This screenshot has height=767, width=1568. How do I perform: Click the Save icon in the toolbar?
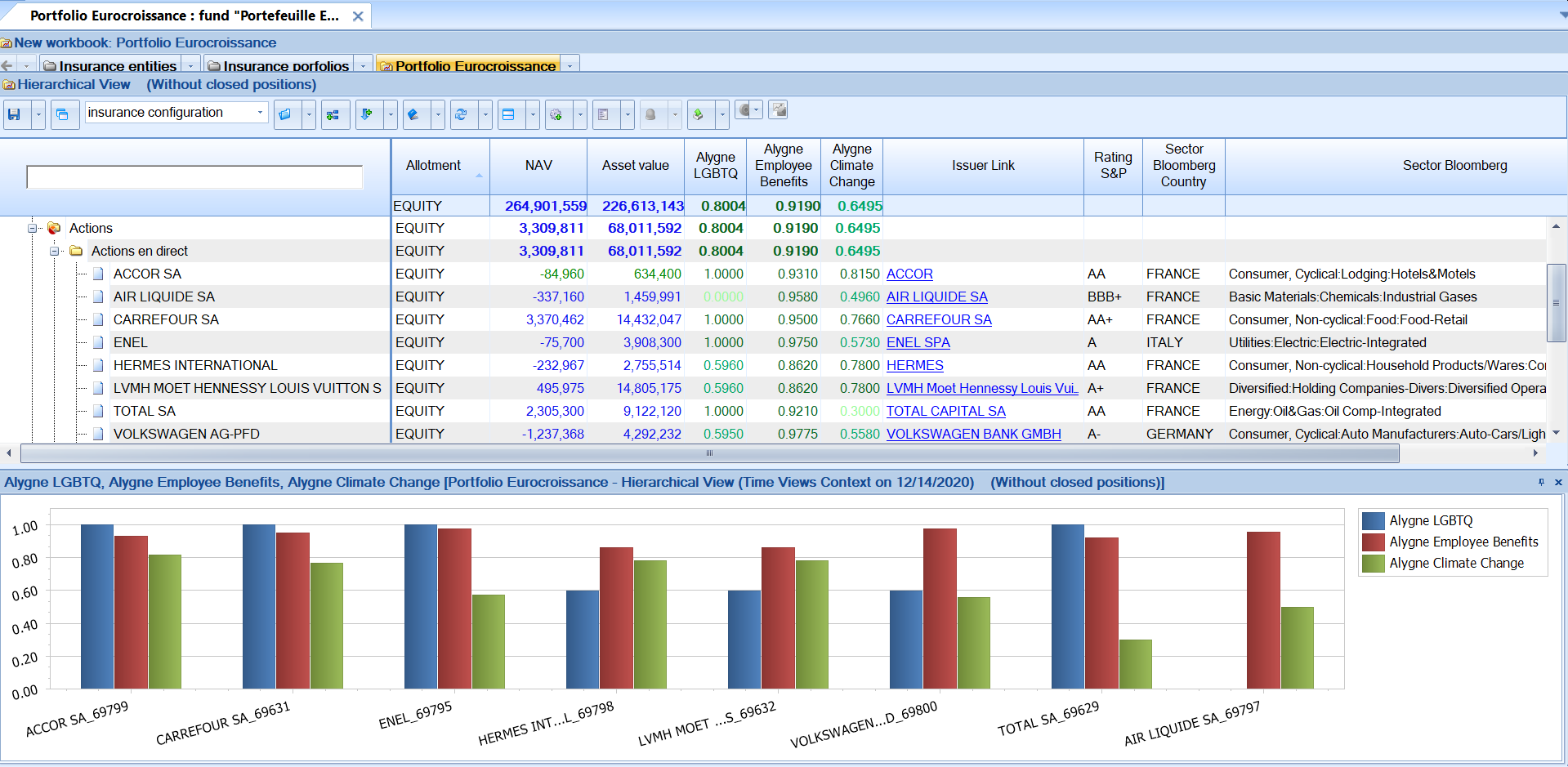point(14,114)
